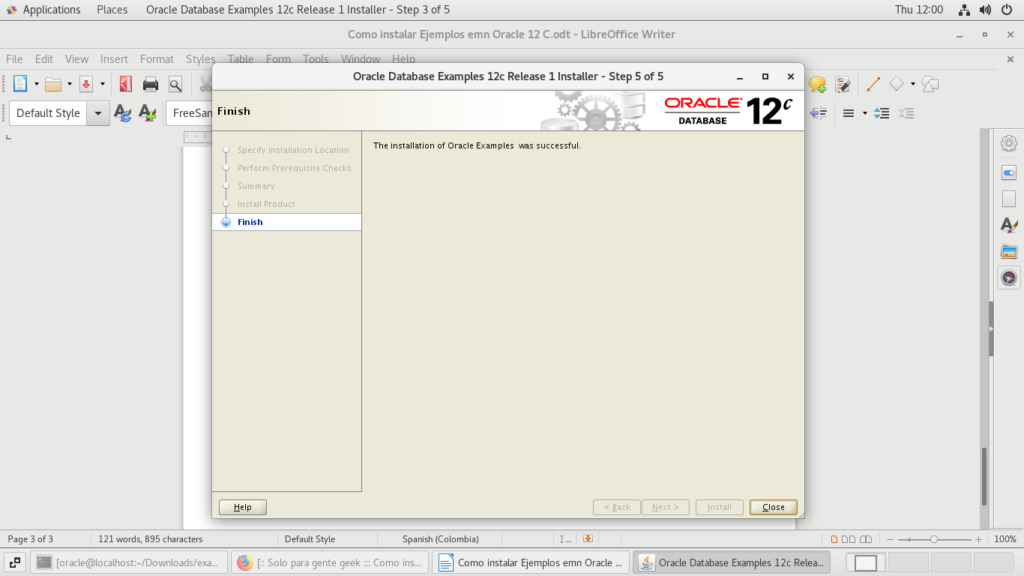The width and height of the screenshot is (1024, 576).
Task: Click the Oracle Database Examples taskbar button
Action: 732,562
